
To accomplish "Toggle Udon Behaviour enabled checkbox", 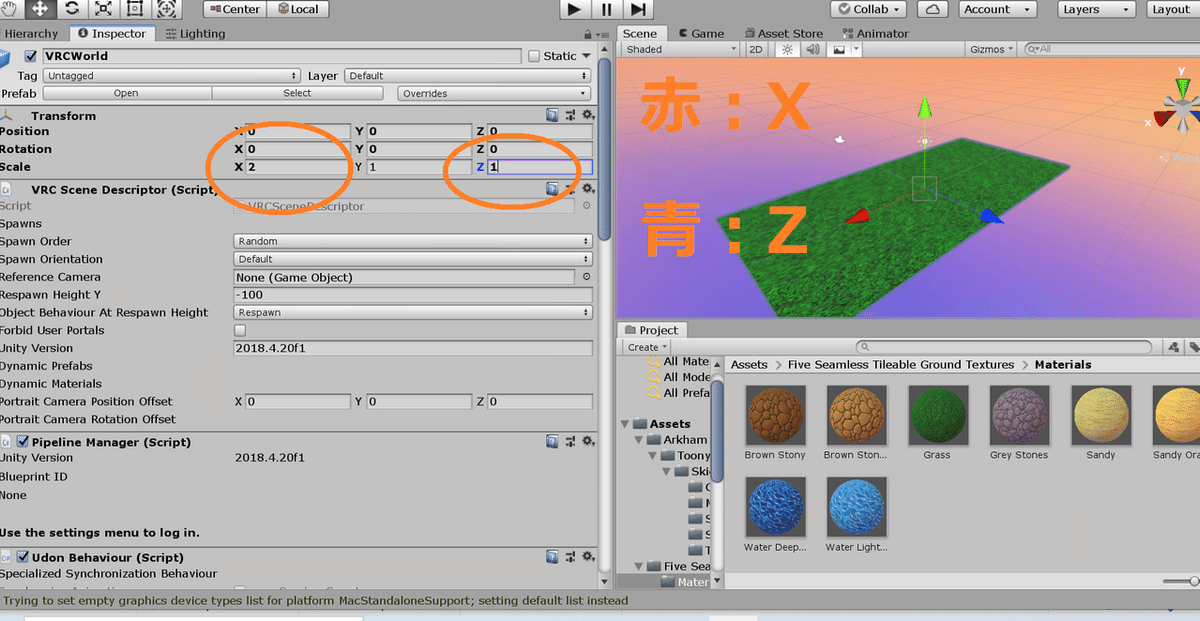I will coord(23,557).
